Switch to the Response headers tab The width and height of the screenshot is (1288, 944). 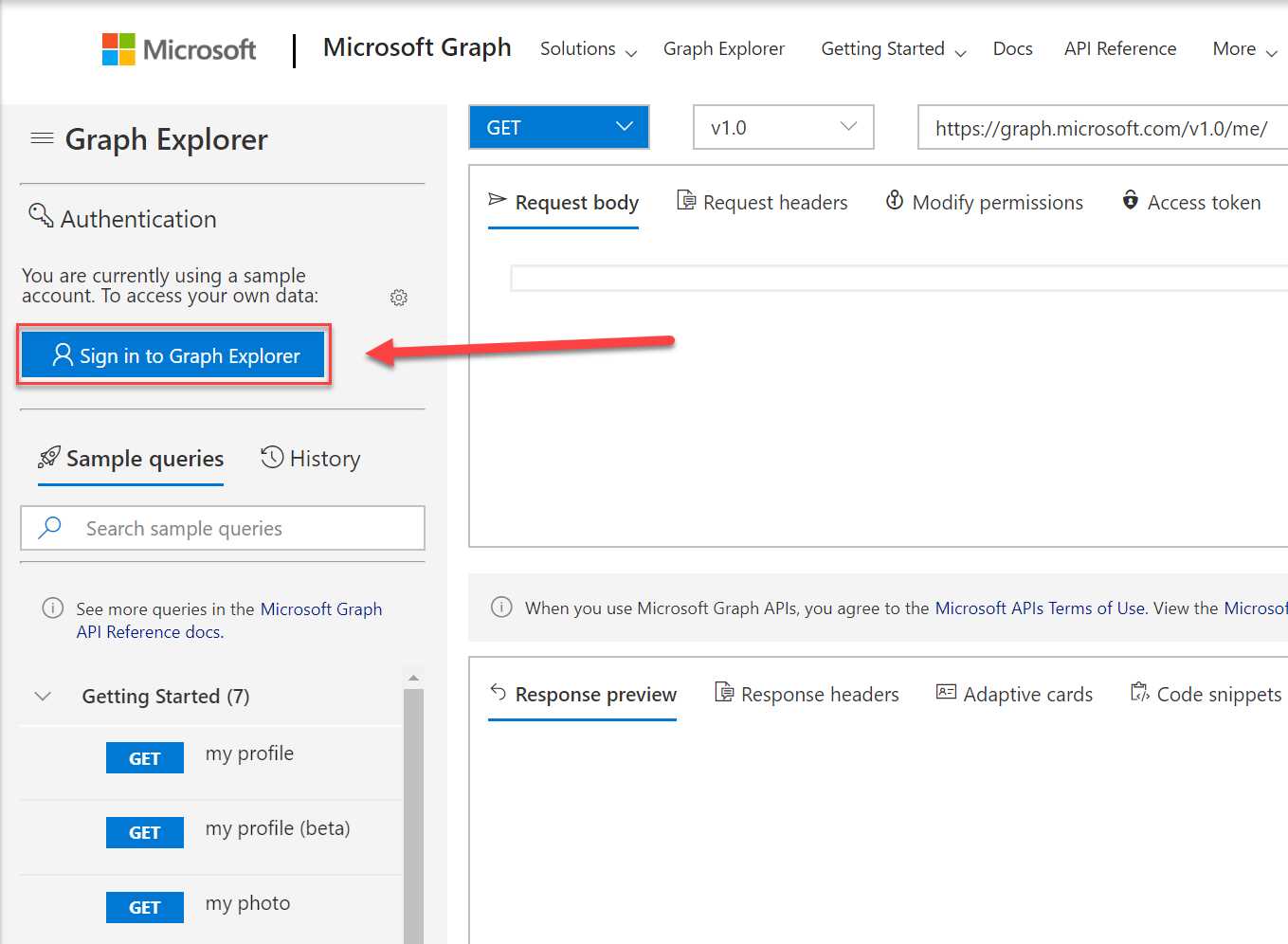(x=807, y=694)
